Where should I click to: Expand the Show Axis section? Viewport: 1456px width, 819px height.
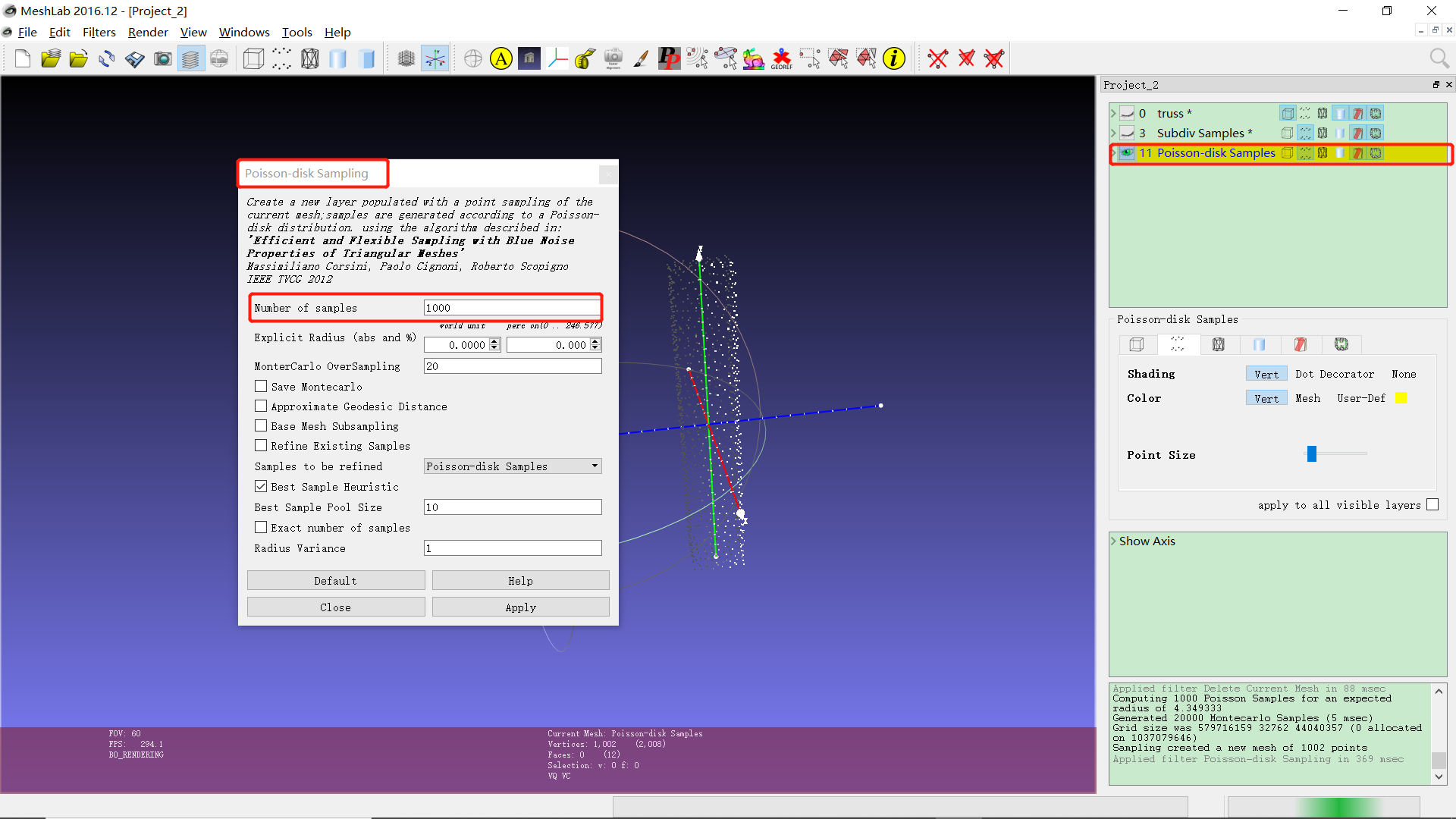pyautogui.click(x=1113, y=541)
